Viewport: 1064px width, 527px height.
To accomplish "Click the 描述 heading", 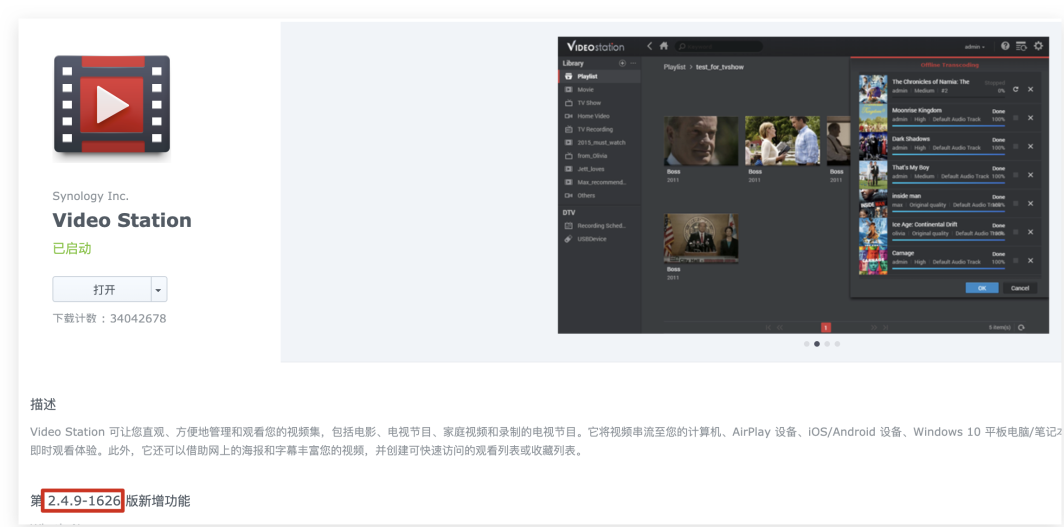I will tap(43, 405).
